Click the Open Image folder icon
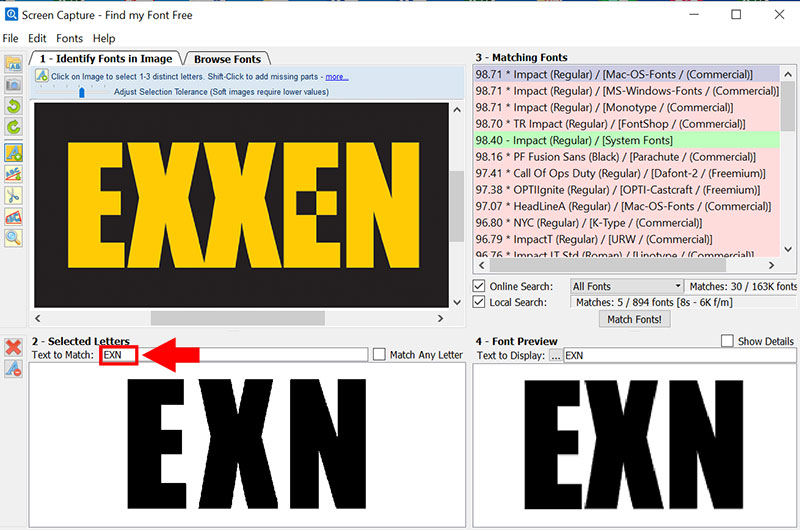This screenshot has height=530, width=800. point(14,64)
